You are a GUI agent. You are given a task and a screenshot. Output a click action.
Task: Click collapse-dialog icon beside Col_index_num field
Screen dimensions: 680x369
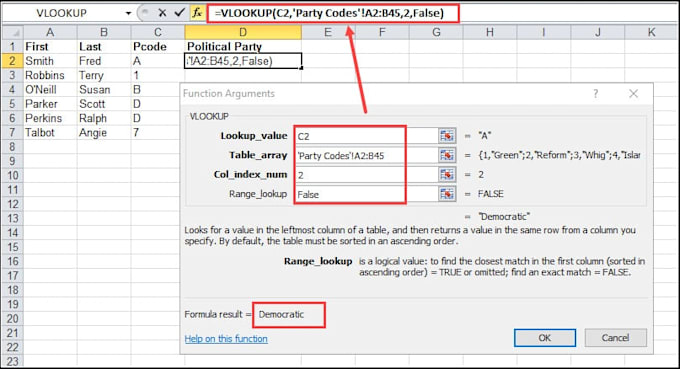[x=447, y=175]
